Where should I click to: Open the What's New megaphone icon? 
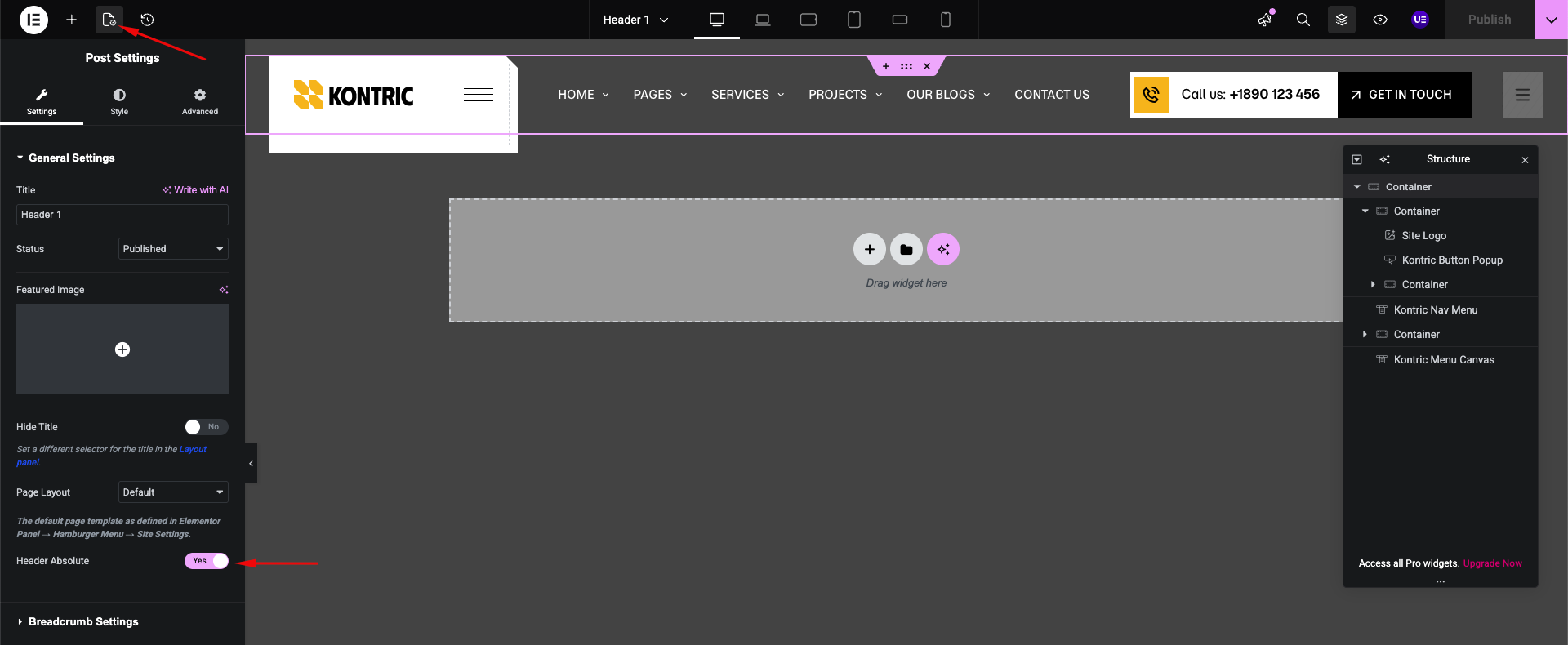pyautogui.click(x=1265, y=20)
